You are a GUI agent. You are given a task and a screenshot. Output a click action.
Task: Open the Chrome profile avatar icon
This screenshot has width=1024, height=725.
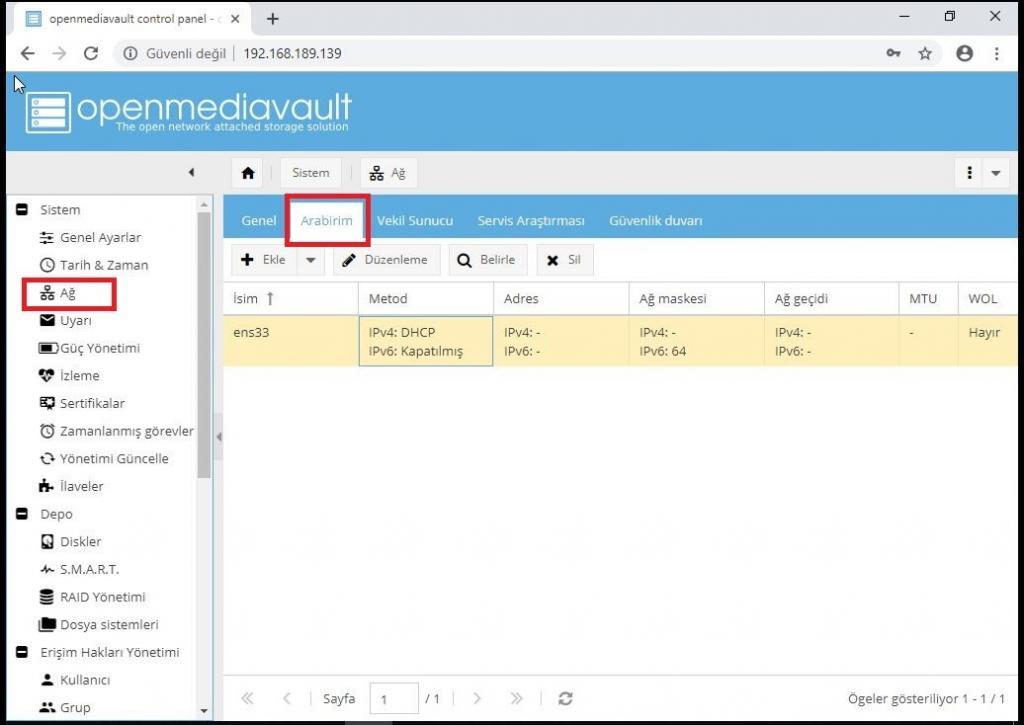tap(965, 54)
